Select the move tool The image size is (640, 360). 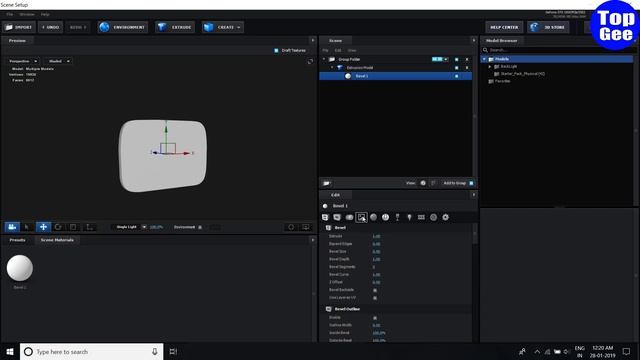43,227
